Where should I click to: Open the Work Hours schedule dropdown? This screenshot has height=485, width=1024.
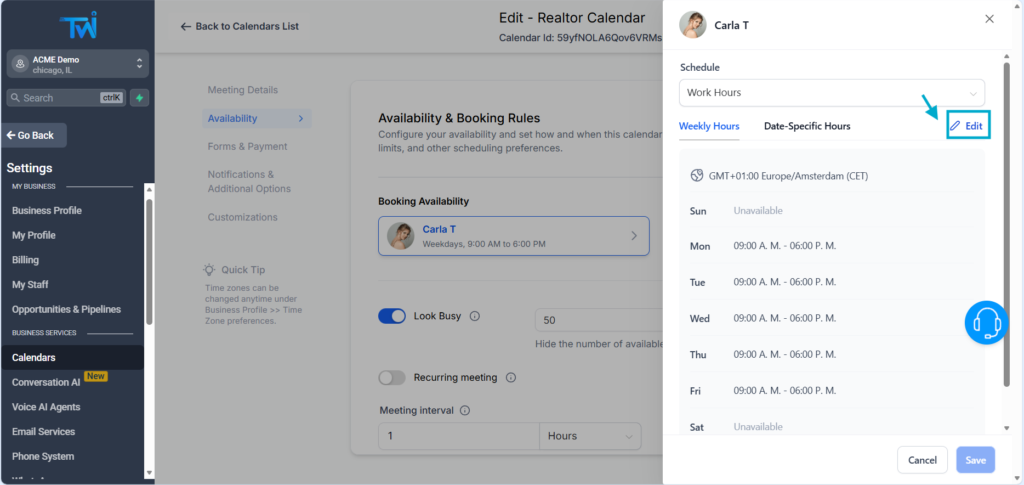point(831,93)
